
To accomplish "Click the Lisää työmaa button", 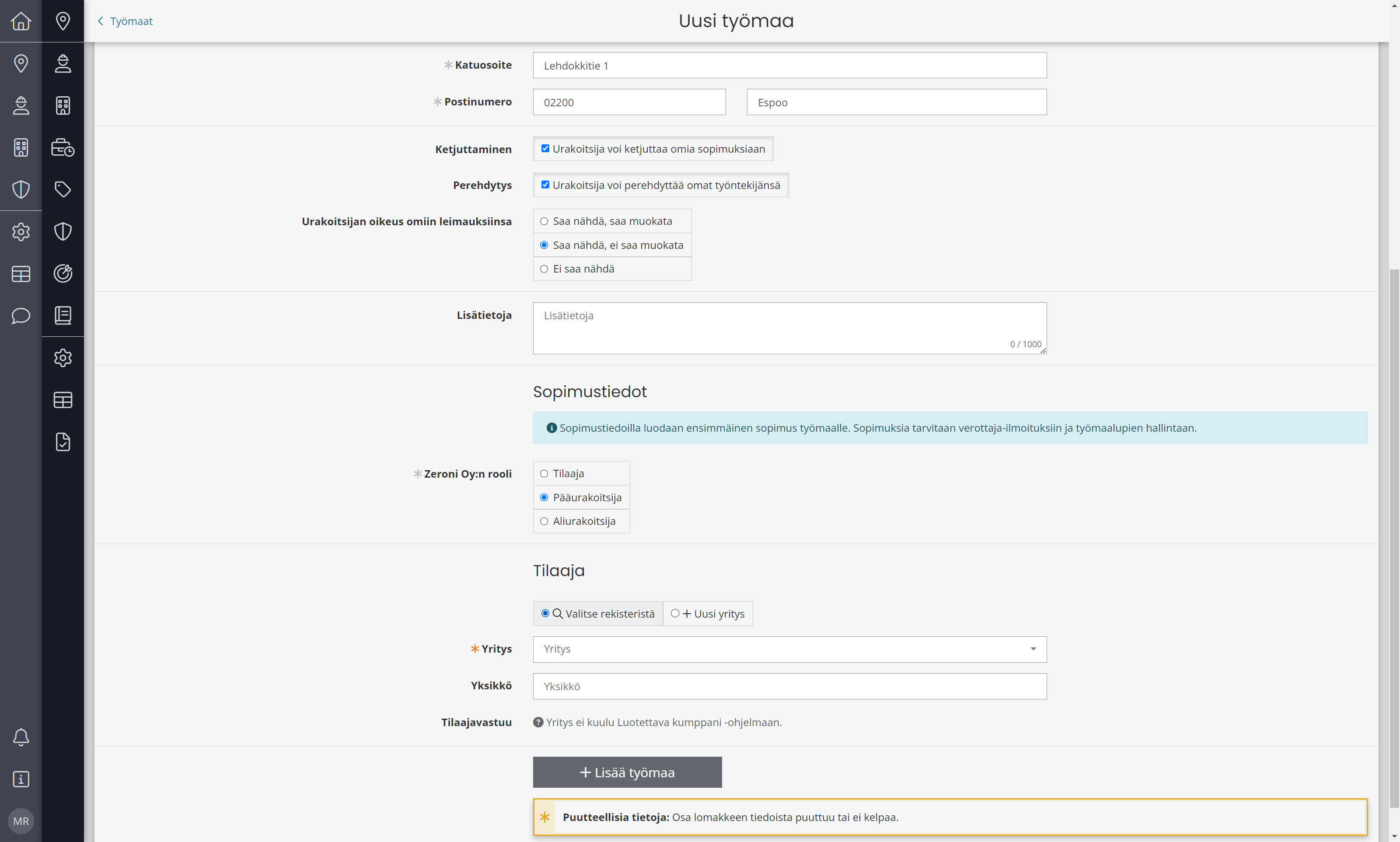I will click(x=627, y=772).
